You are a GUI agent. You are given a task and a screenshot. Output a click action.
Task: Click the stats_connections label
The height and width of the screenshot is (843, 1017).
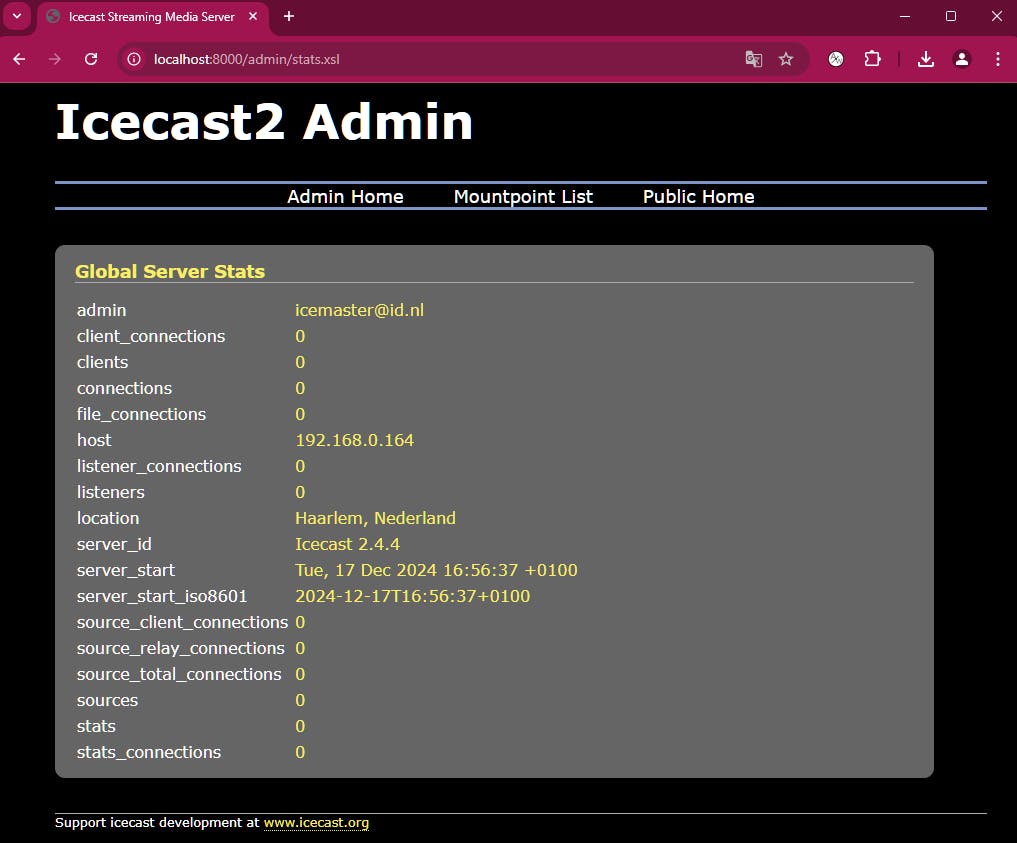[149, 752]
